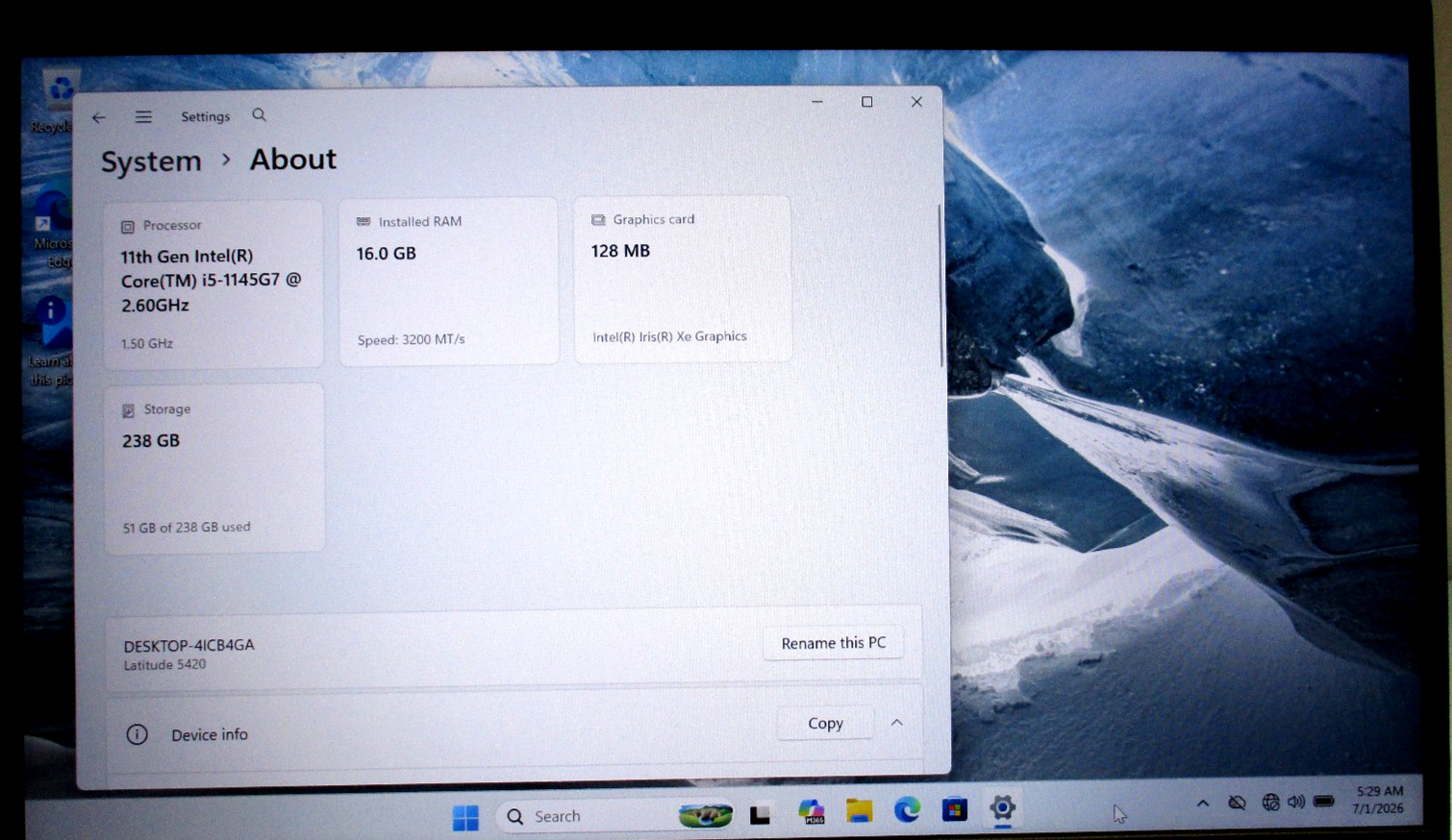
Task: Launch Microsoft 365 Copilot from taskbar
Action: click(x=811, y=812)
